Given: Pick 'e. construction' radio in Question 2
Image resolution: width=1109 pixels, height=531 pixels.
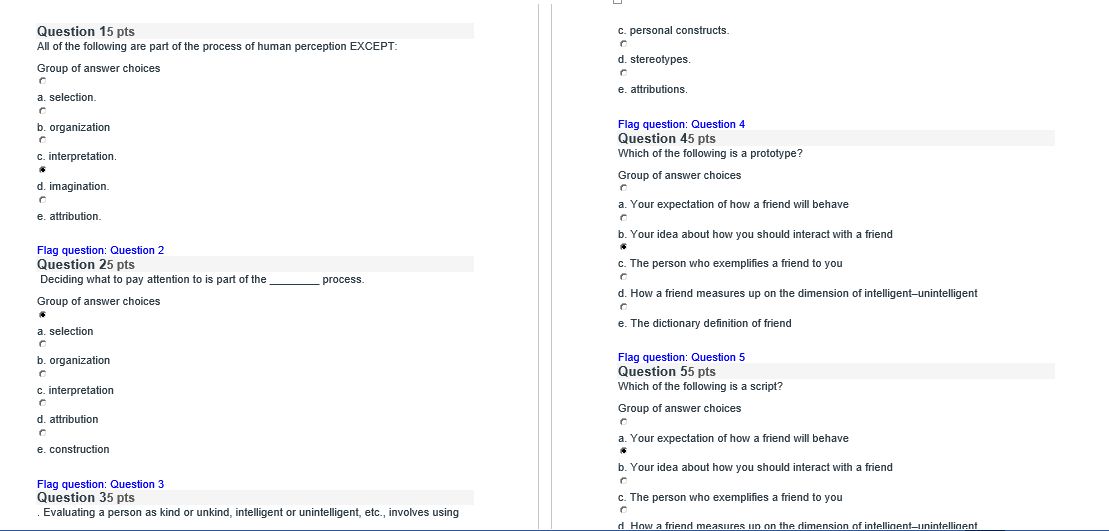Looking at the screenshot, I should [x=42, y=433].
